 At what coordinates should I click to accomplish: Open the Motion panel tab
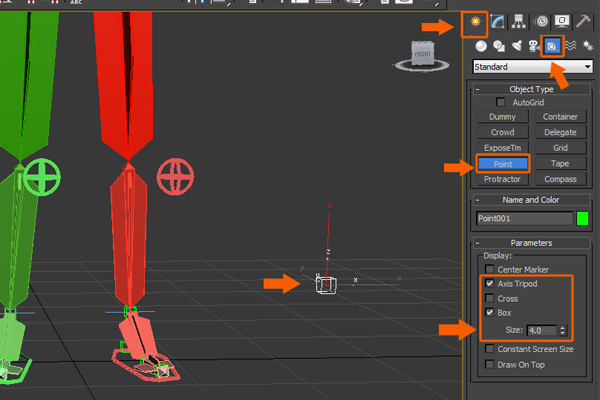click(541, 21)
